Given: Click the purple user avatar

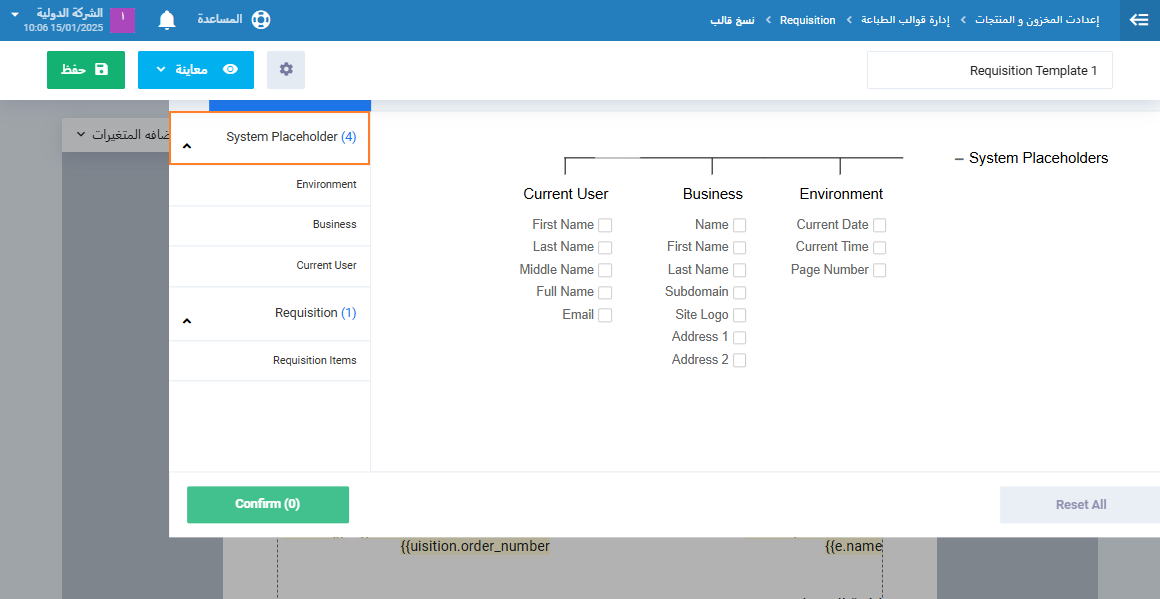Looking at the screenshot, I should coord(122,20).
